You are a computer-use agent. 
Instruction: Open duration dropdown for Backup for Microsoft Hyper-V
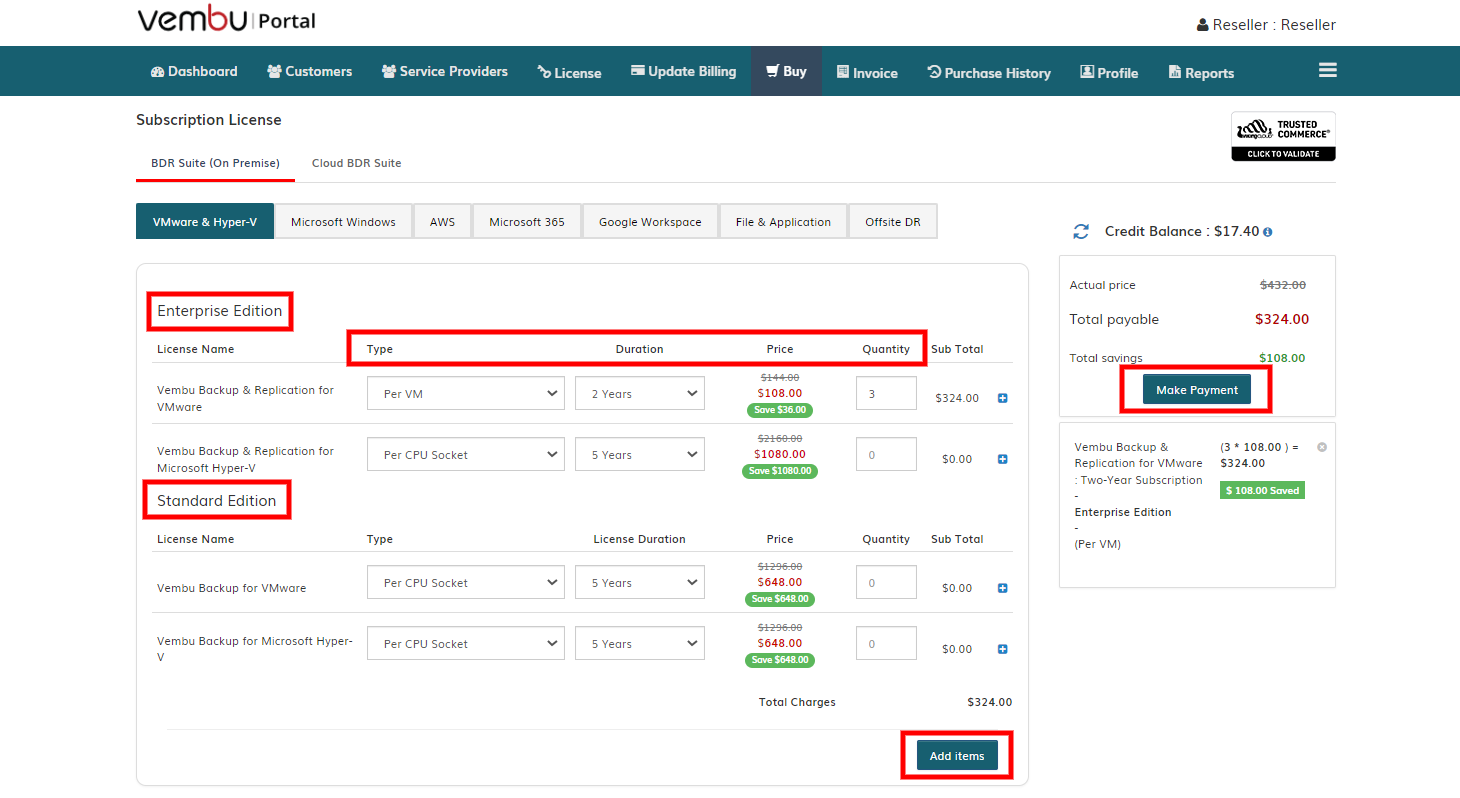coord(640,644)
